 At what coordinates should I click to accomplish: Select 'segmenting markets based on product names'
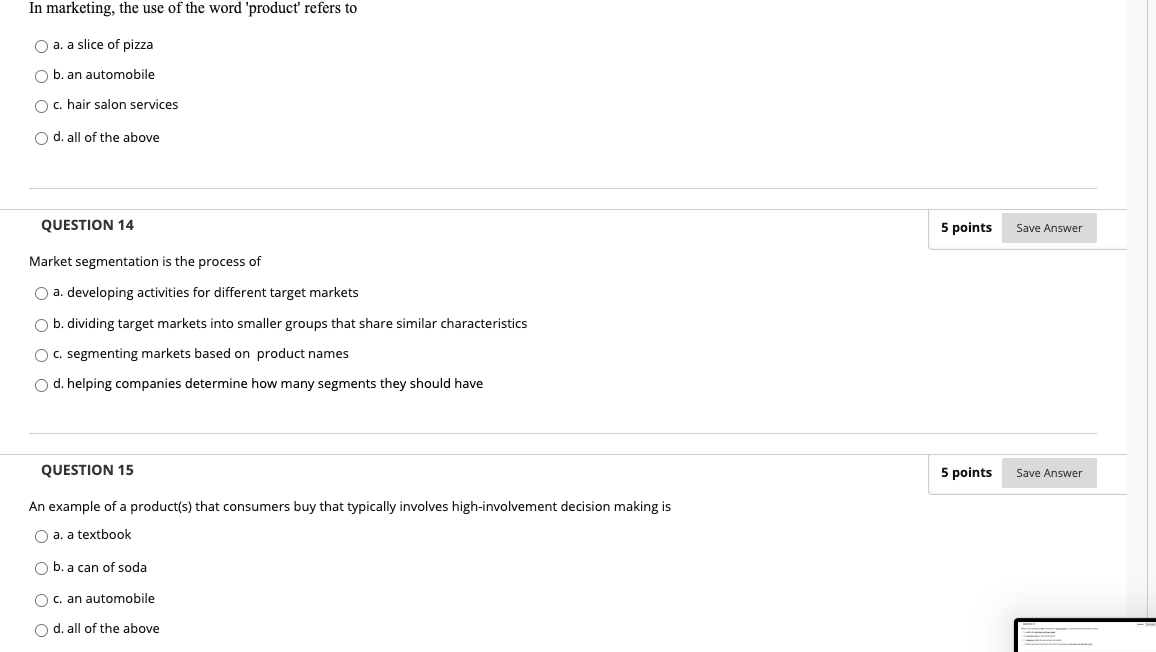click(x=41, y=355)
